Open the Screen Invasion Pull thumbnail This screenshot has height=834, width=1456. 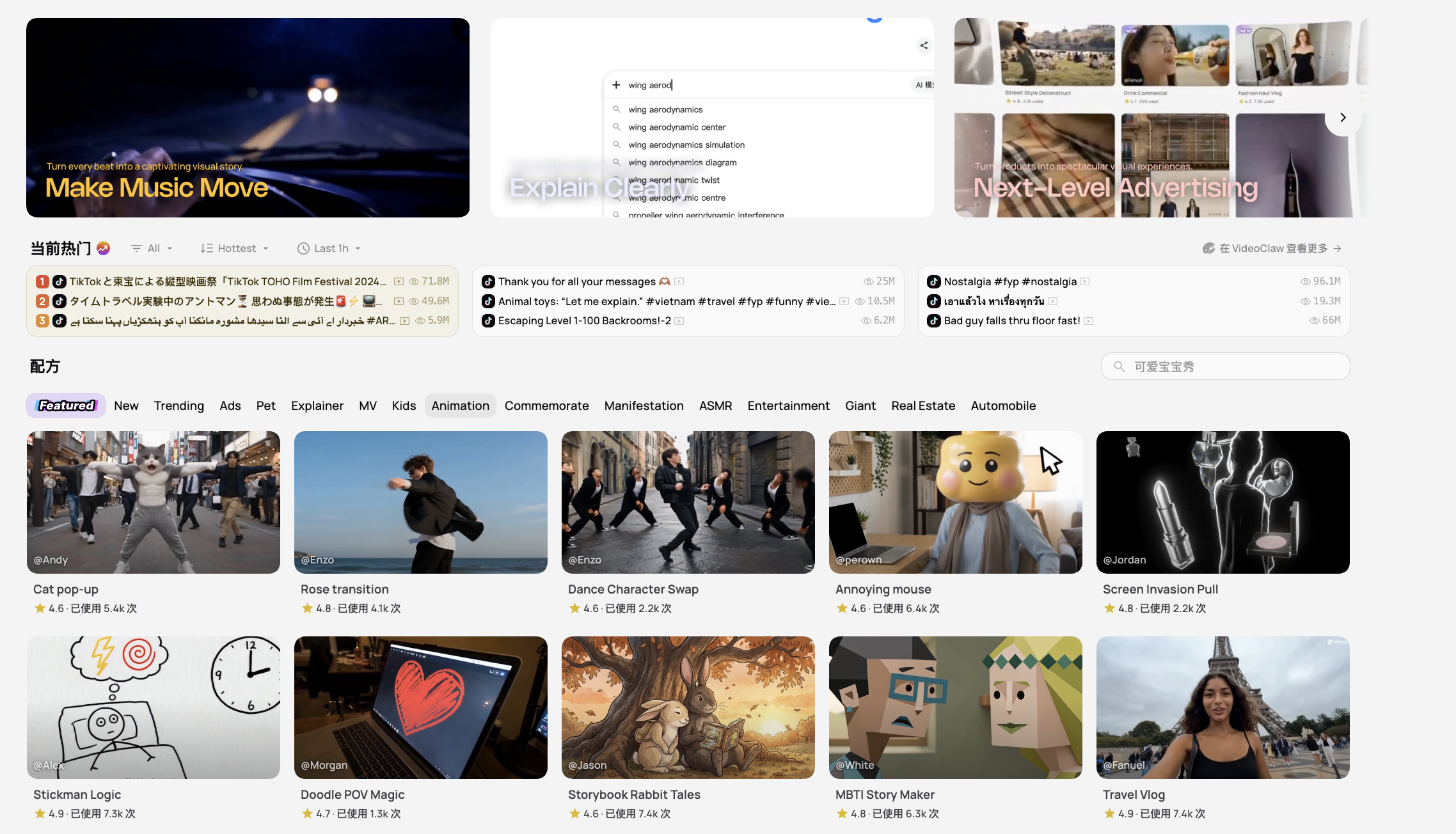tap(1223, 502)
